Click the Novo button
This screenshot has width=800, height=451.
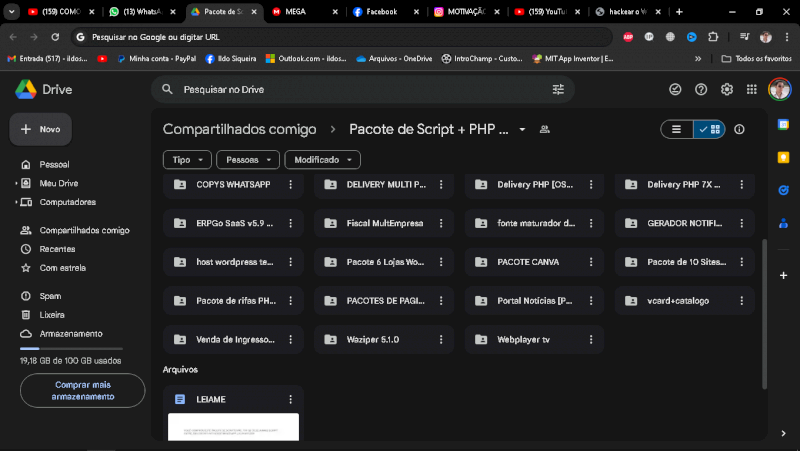click(41, 130)
